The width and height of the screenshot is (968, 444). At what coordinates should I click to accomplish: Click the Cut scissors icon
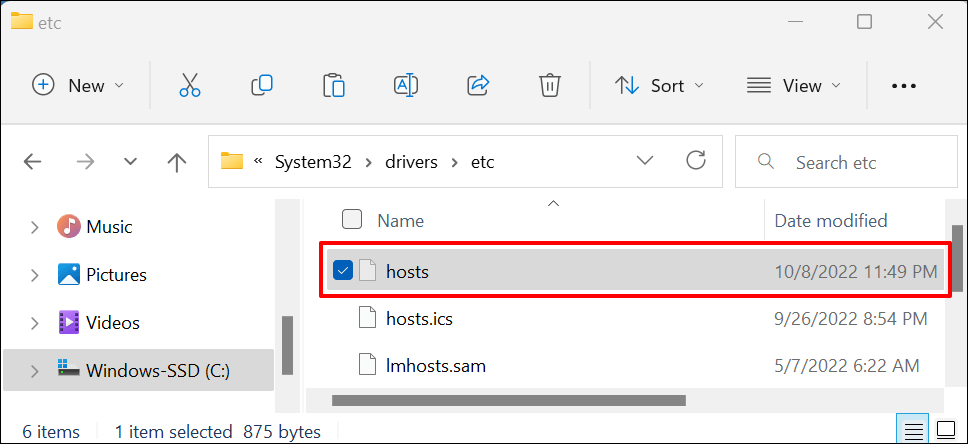190,86
